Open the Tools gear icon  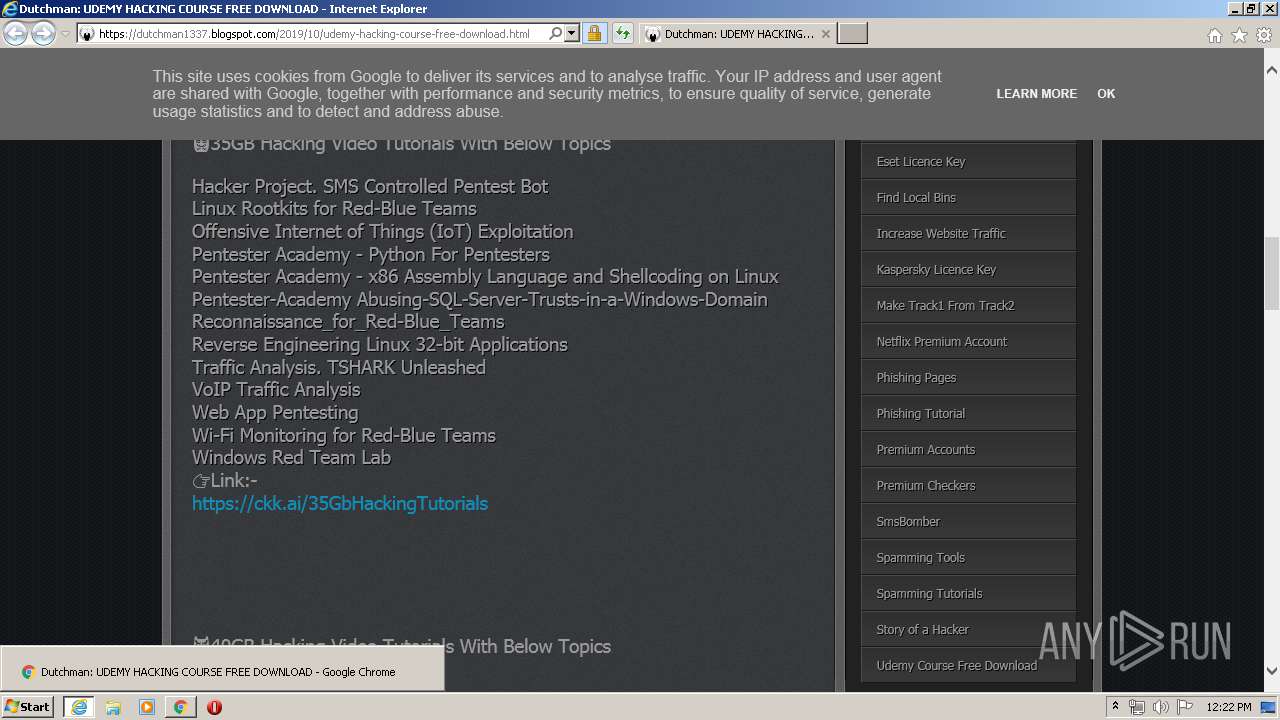1264,35
